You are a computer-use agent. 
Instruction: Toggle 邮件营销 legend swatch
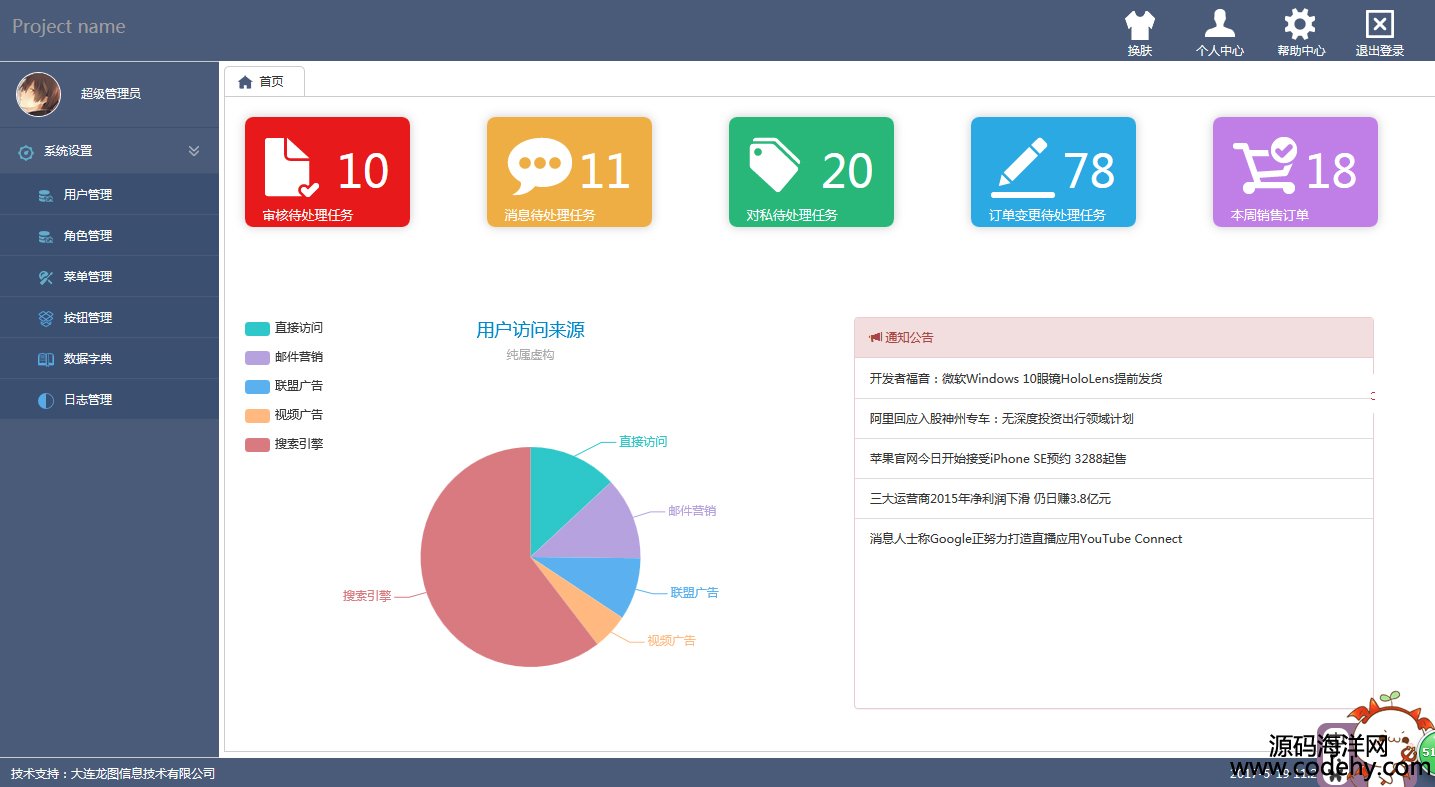pos(257,357)
